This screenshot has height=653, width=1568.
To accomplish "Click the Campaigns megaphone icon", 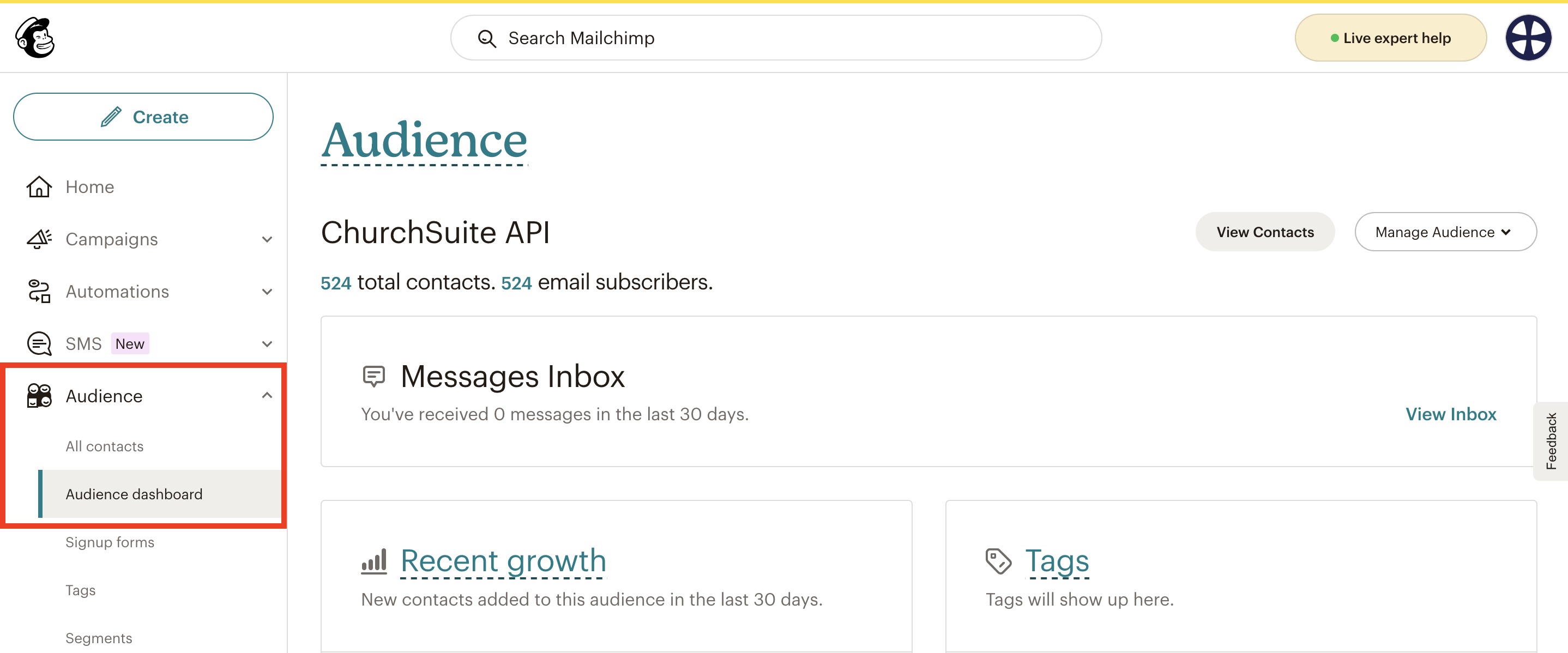I will click(39, 239).
